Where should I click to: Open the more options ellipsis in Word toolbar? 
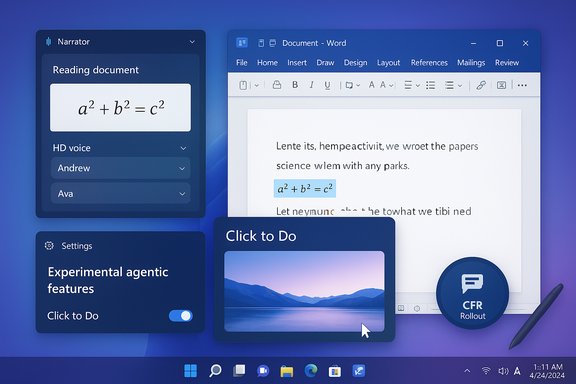point(522,85)
